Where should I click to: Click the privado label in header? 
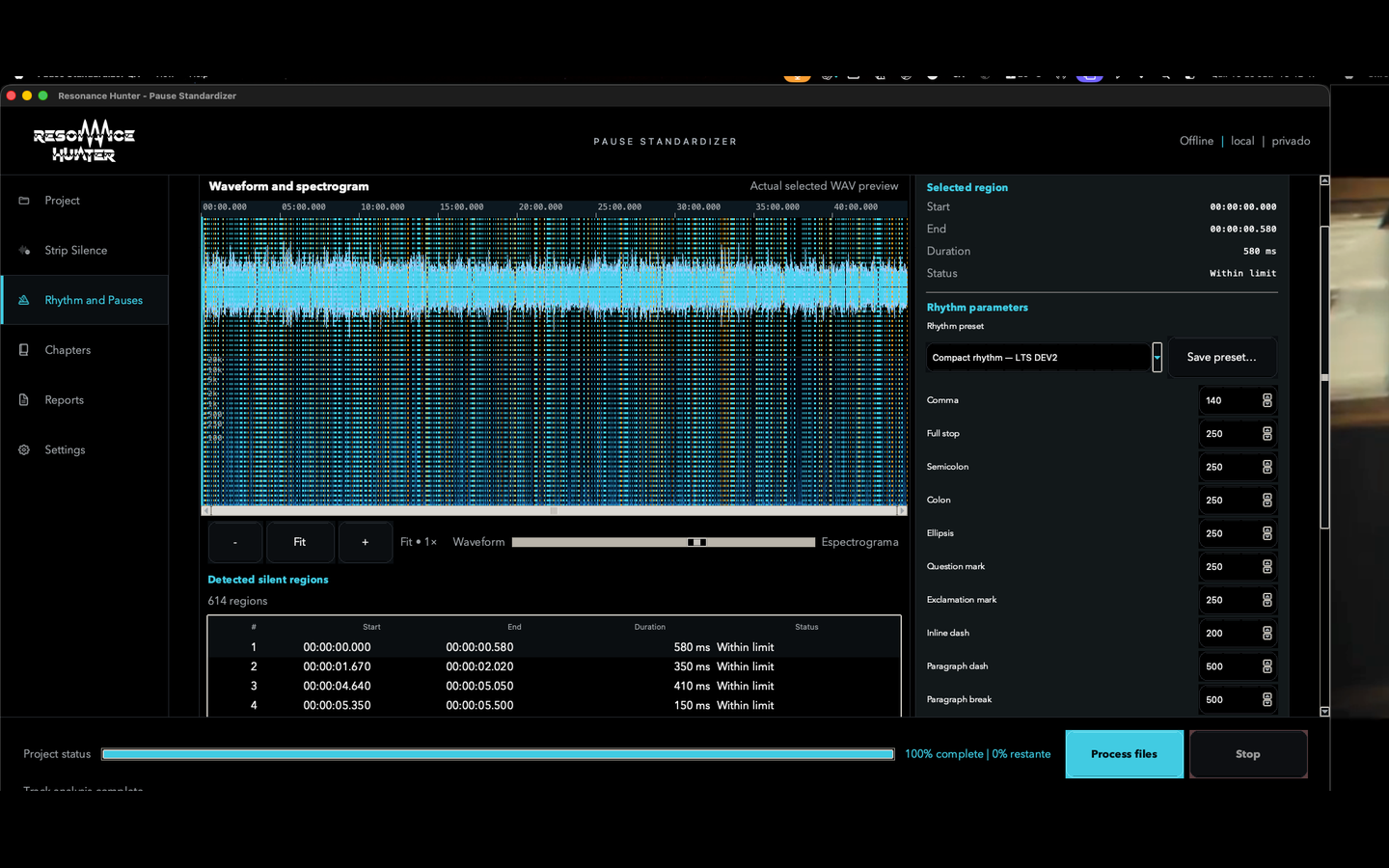click(1291, 141)
